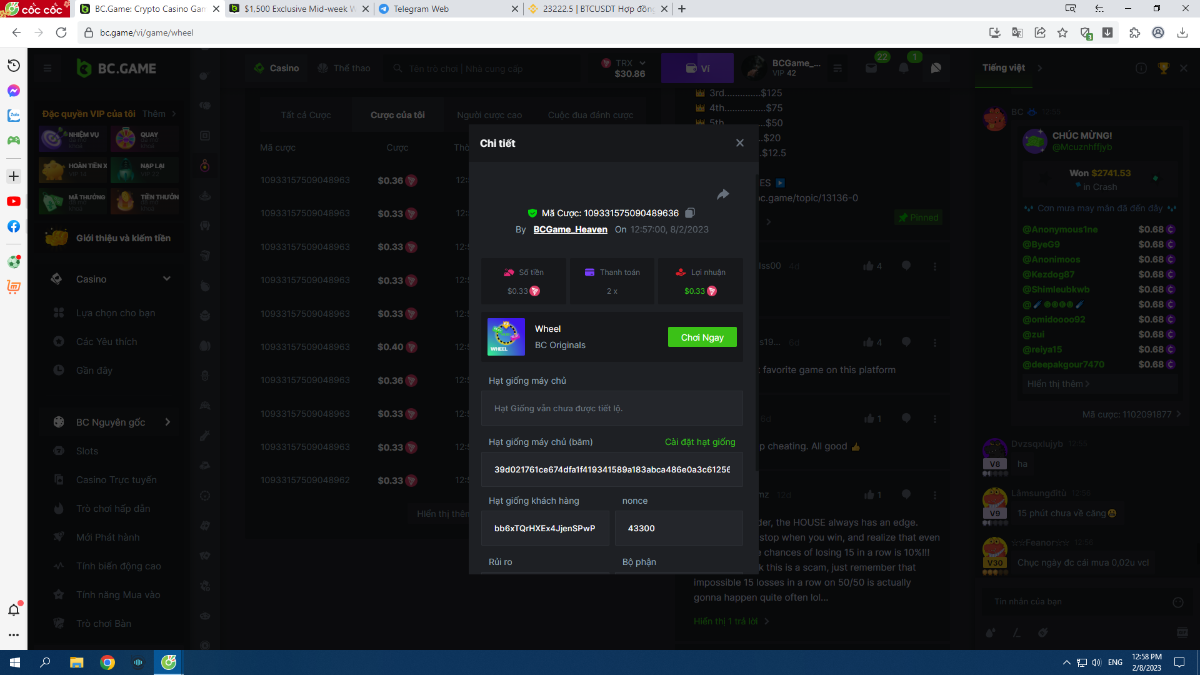Open the BCGame_Heaven player profile link

pyautogui.click(x=570, y=230)
